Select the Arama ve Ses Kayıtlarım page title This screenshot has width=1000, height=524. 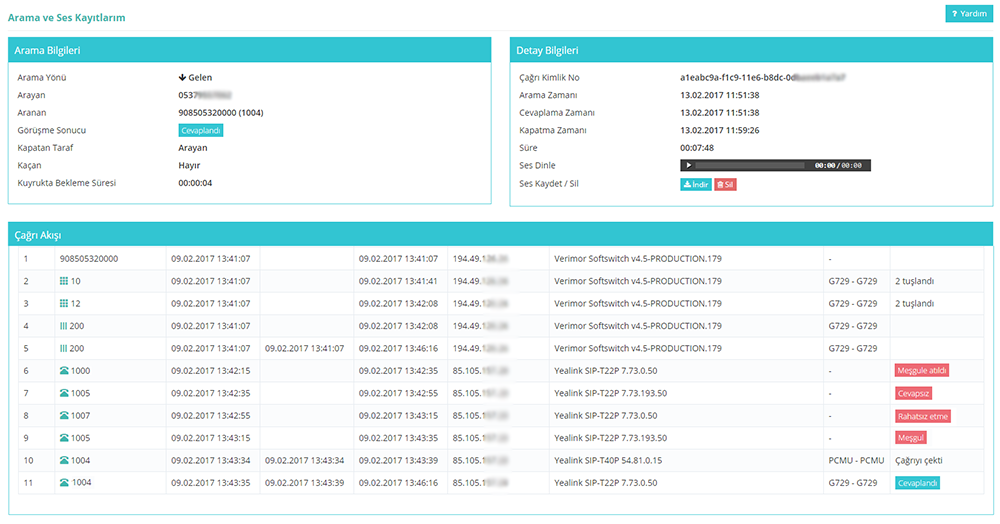(67, 18)
